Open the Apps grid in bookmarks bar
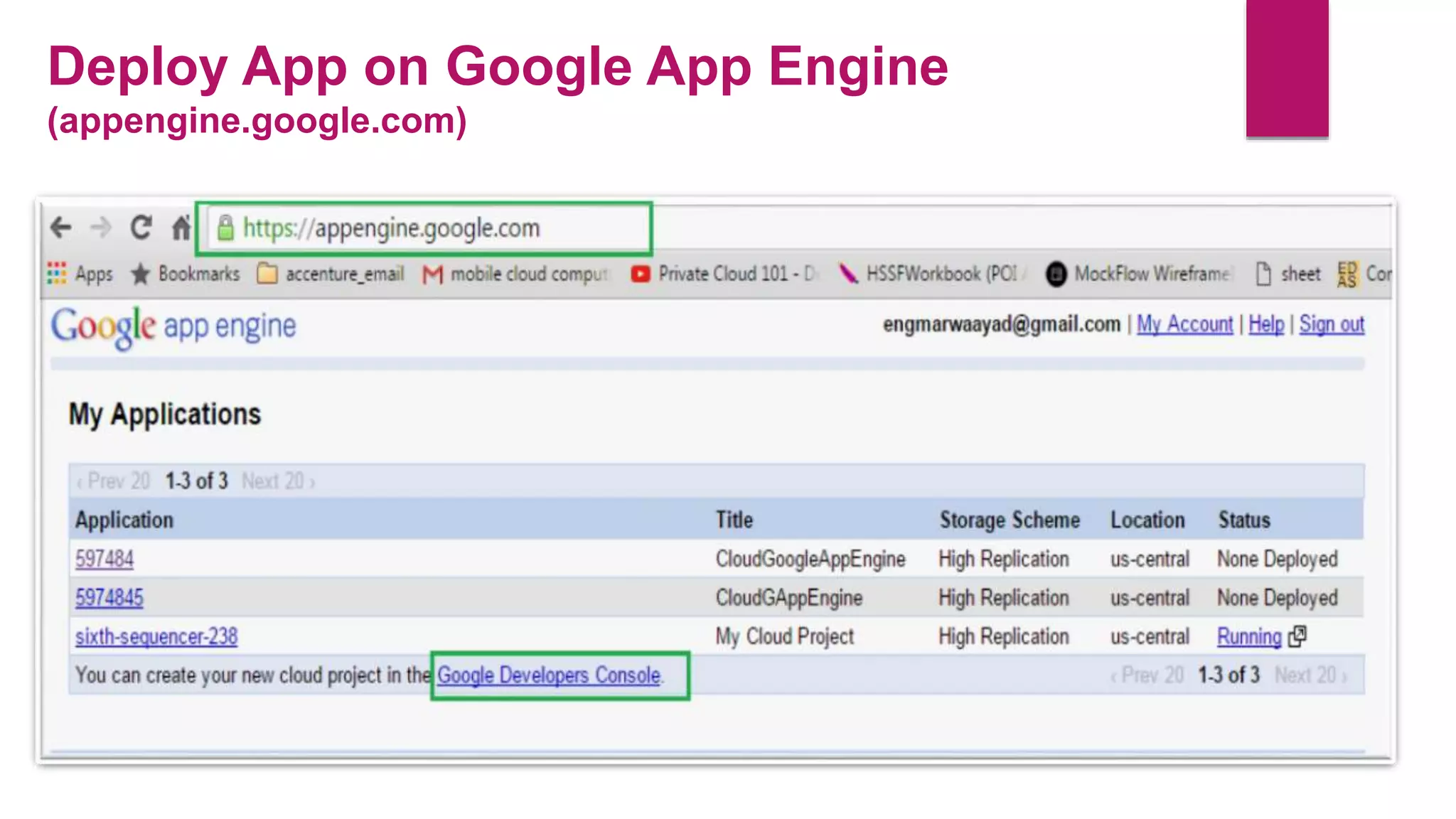Viewport: 1456px width, 819px height. coord(80,274)
